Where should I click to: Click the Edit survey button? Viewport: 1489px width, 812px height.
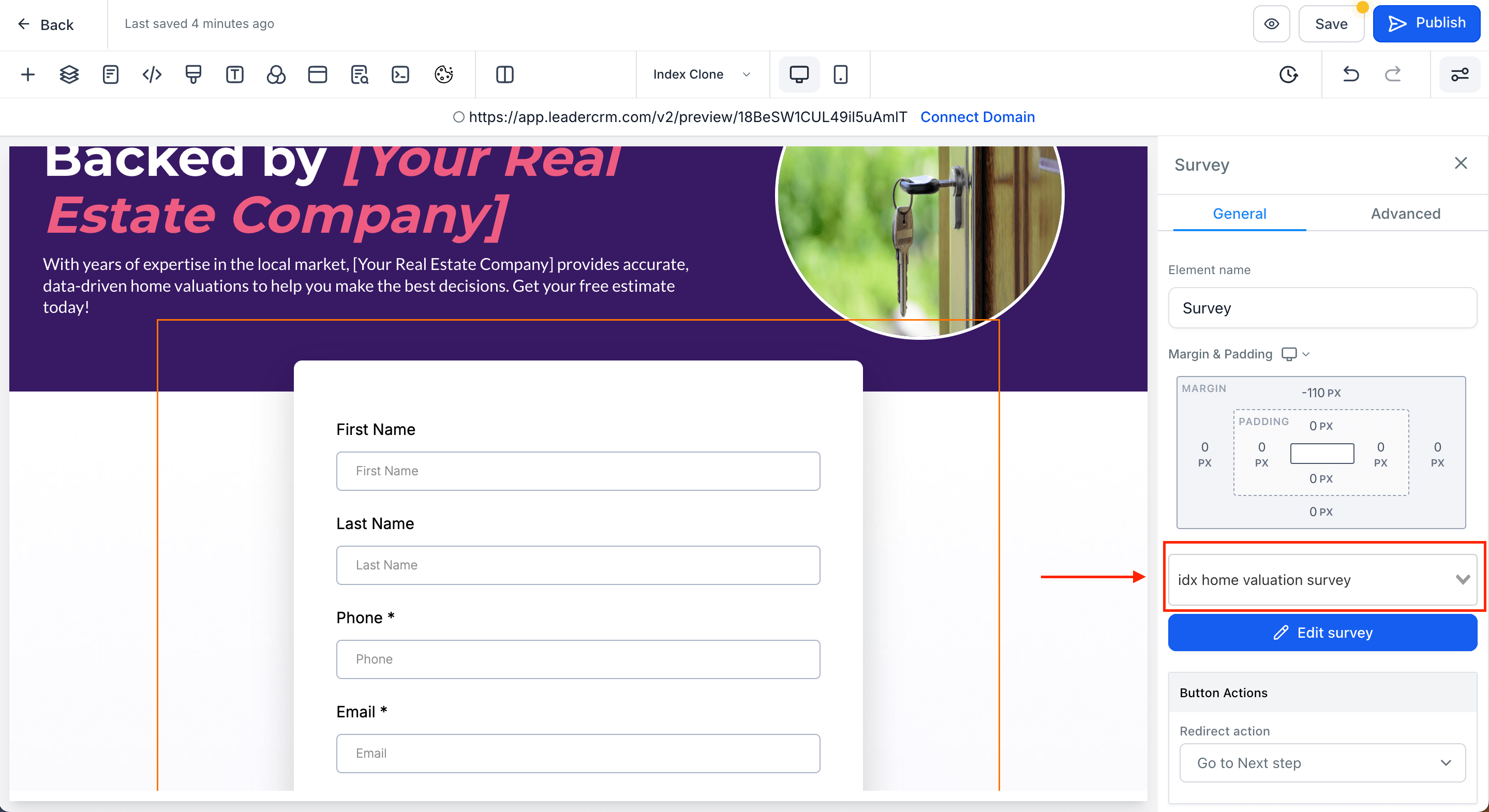(x=1322, y=632)
